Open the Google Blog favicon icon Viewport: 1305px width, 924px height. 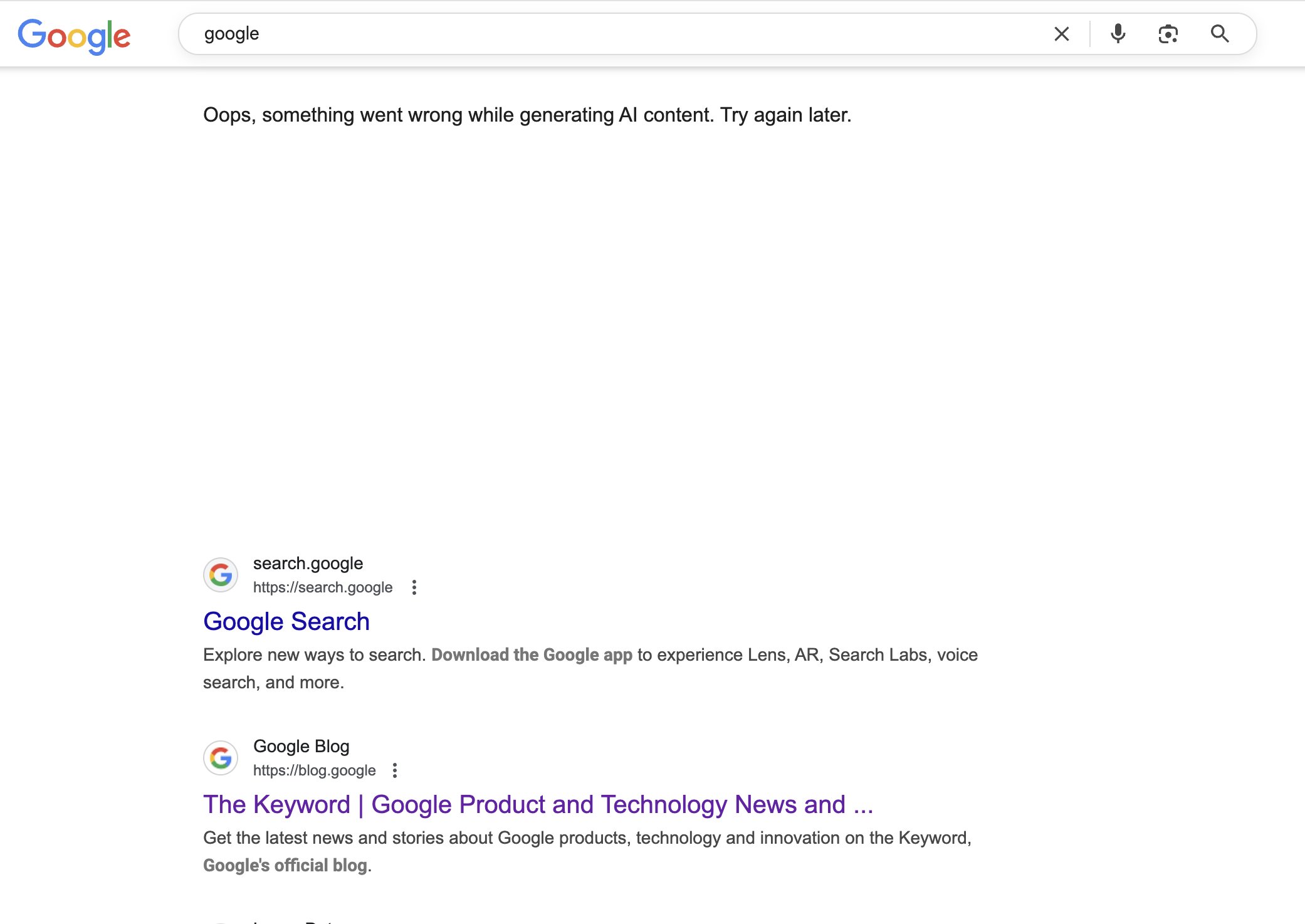221,757
